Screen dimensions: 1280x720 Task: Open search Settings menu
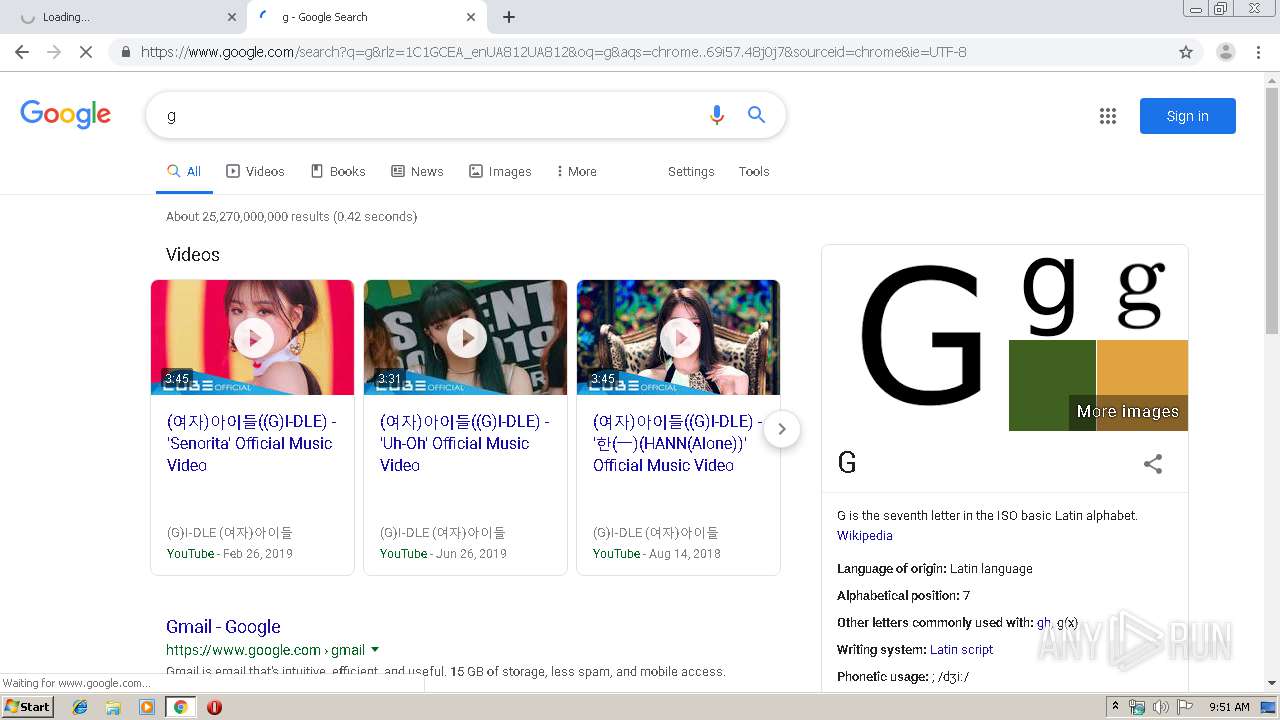(x=691, y=172)
